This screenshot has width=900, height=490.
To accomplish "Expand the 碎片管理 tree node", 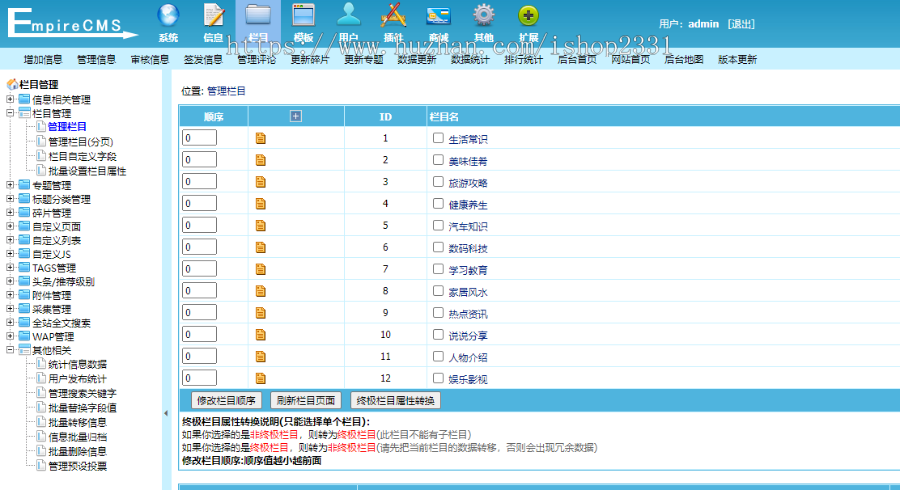I will tap(10, 212).
